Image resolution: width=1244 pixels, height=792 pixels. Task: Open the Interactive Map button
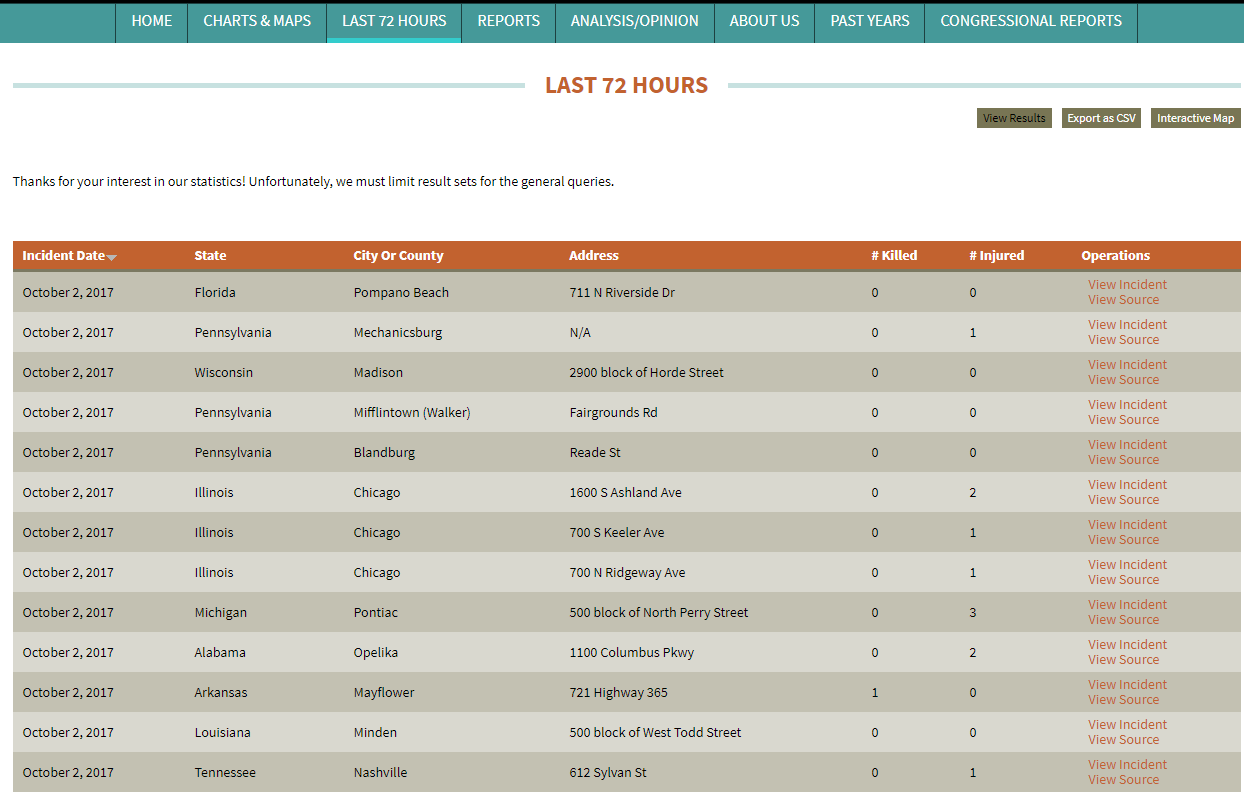[x=1195, y=118]
